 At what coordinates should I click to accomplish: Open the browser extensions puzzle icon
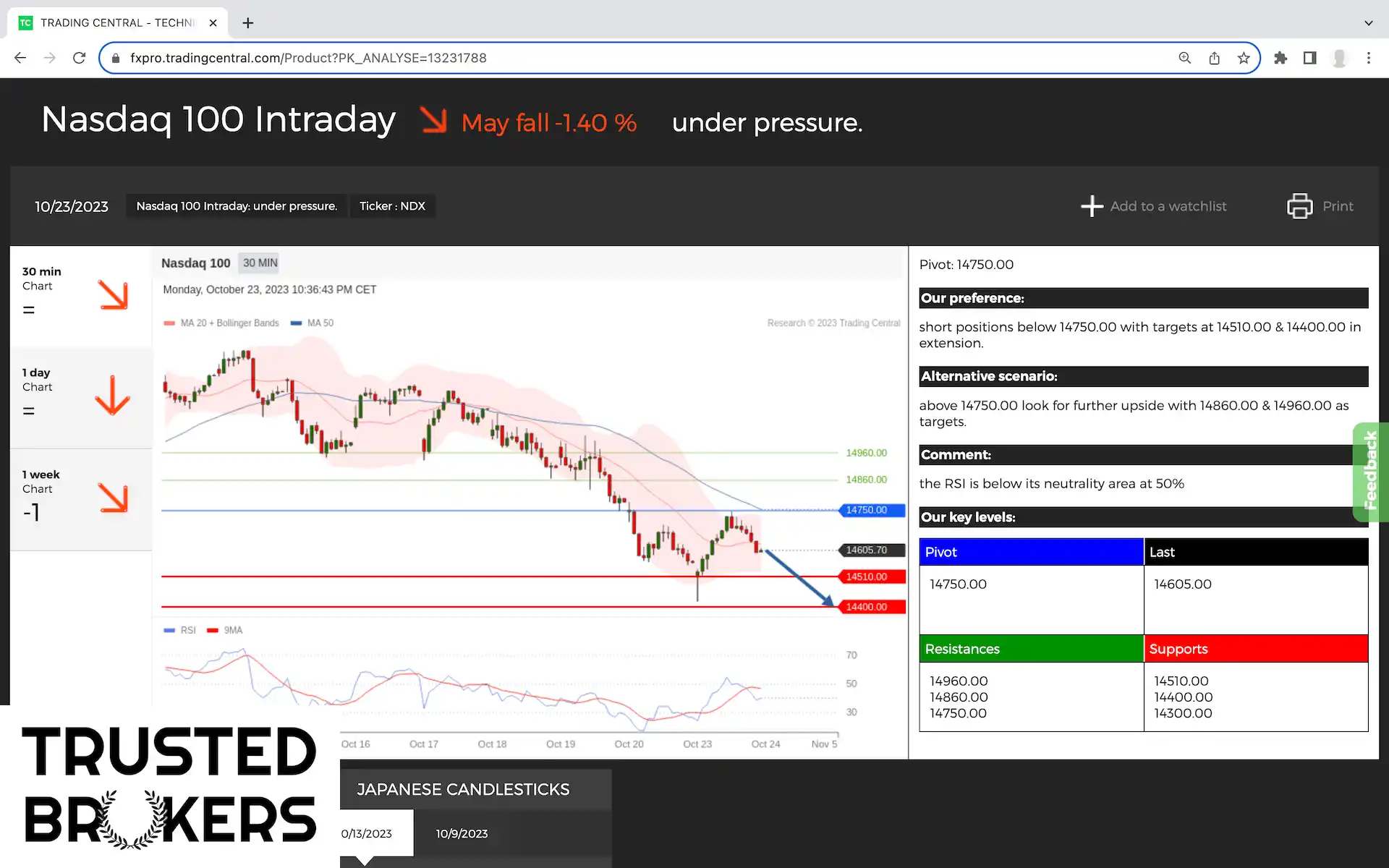(x=1280, y=58)
